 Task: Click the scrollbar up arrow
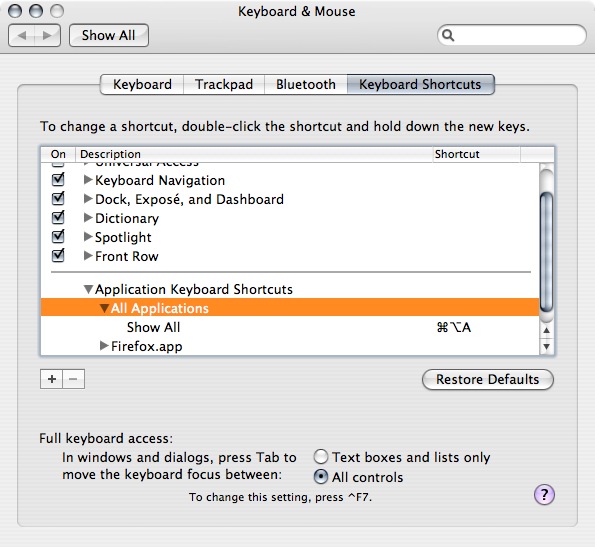pos(546,330)
